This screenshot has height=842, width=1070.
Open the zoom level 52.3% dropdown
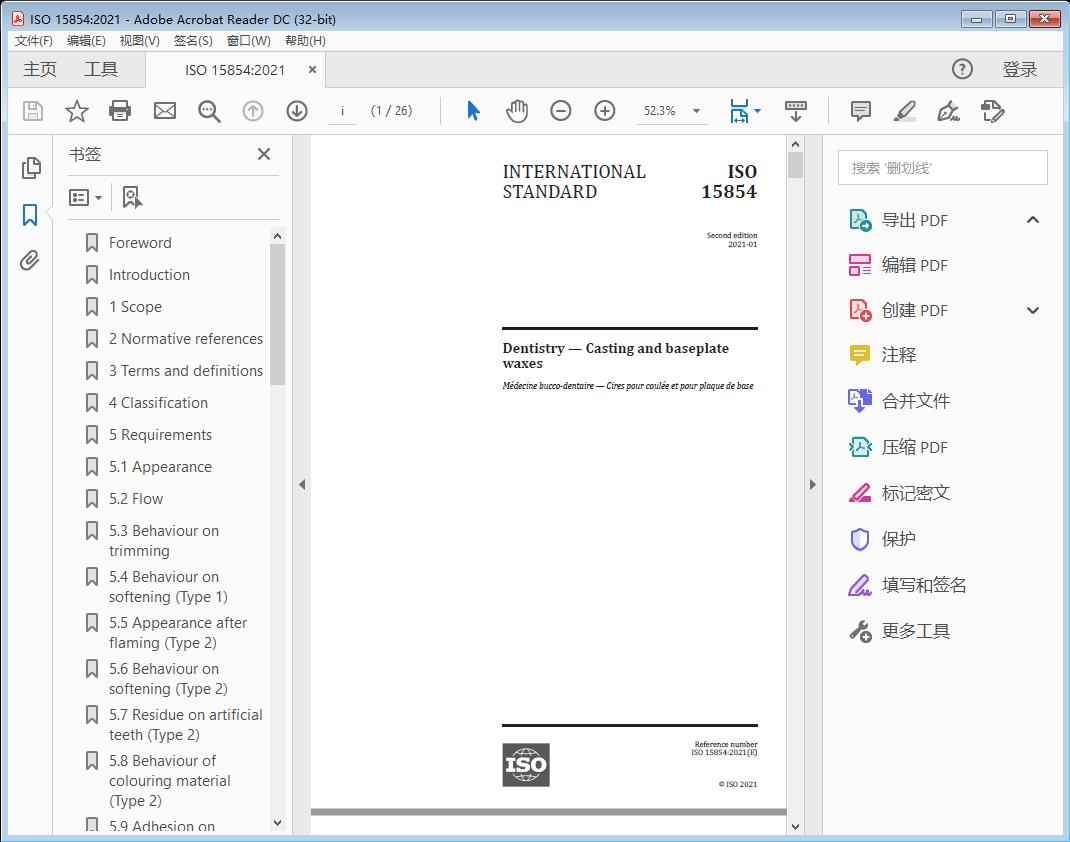[696, 111]
